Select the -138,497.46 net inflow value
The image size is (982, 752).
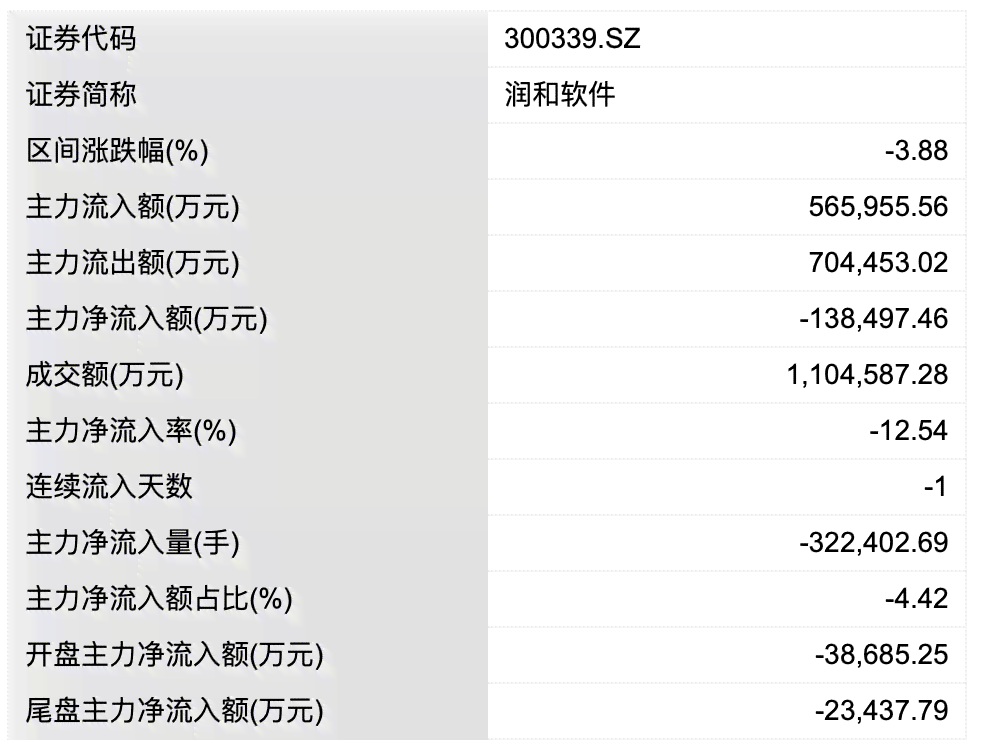pyautogui.click(x=874, y=319)
